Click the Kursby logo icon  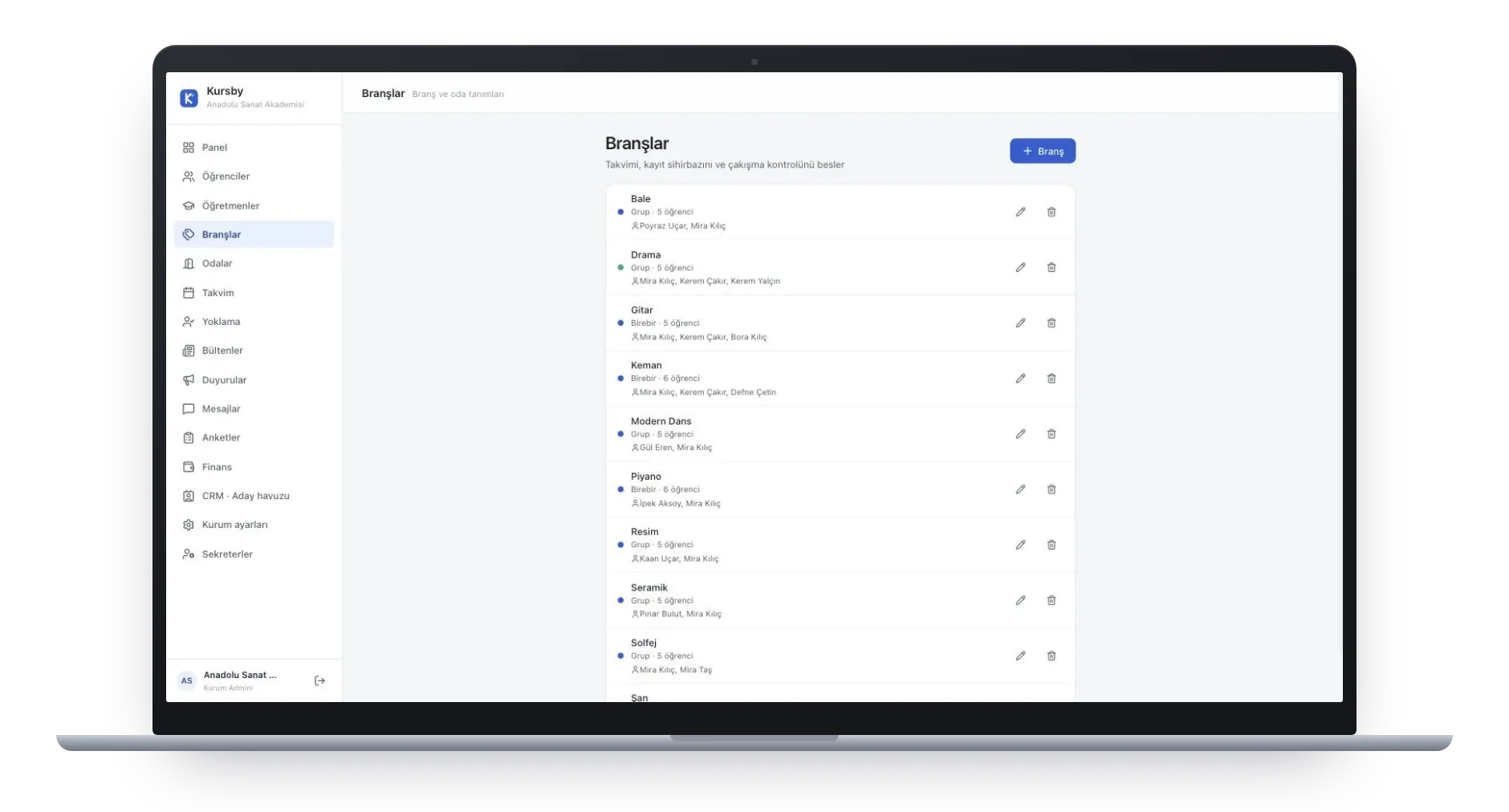[x=189, y=98]
